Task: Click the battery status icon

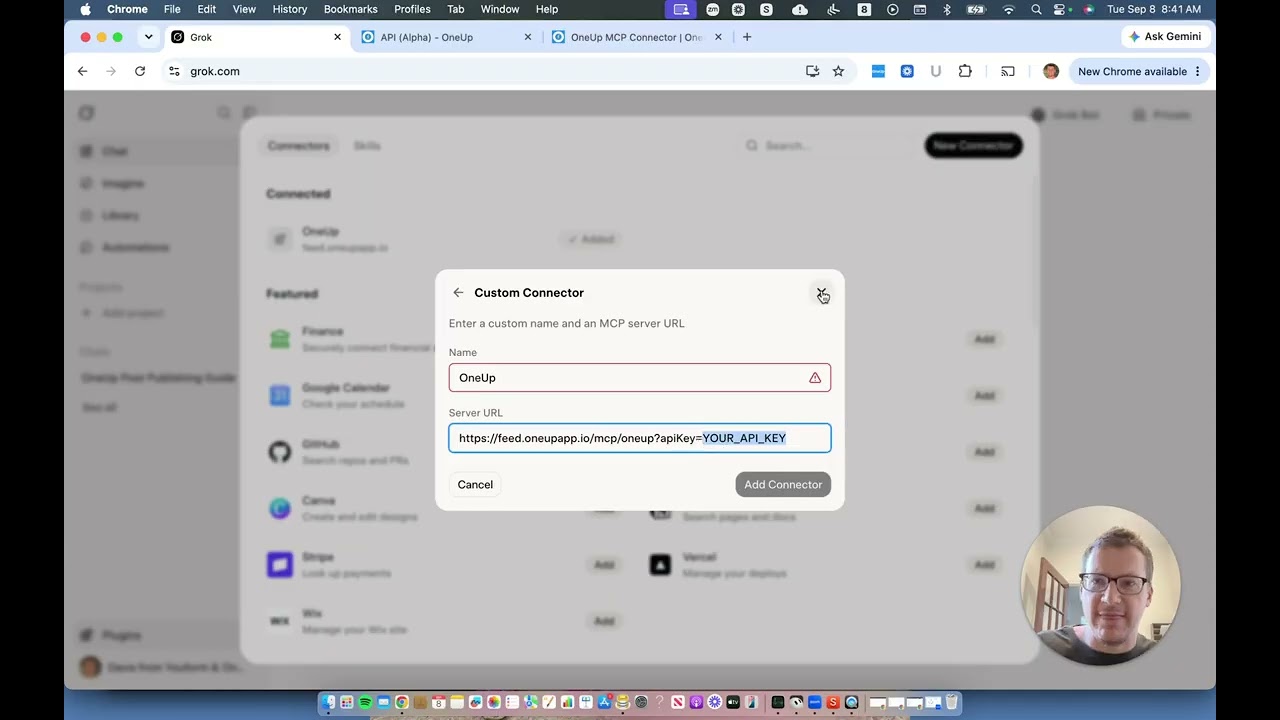Action: click(977, 9)
